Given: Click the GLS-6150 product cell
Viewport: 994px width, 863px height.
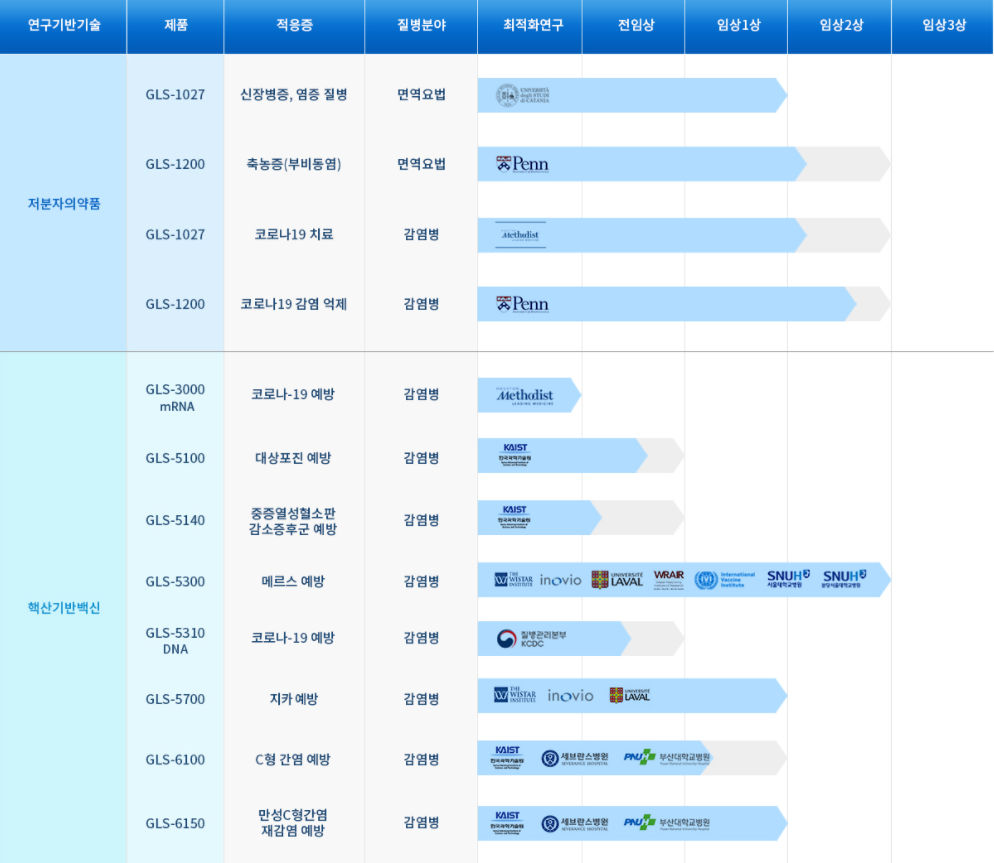Looking at the screenshot, I should coord(175,824).
